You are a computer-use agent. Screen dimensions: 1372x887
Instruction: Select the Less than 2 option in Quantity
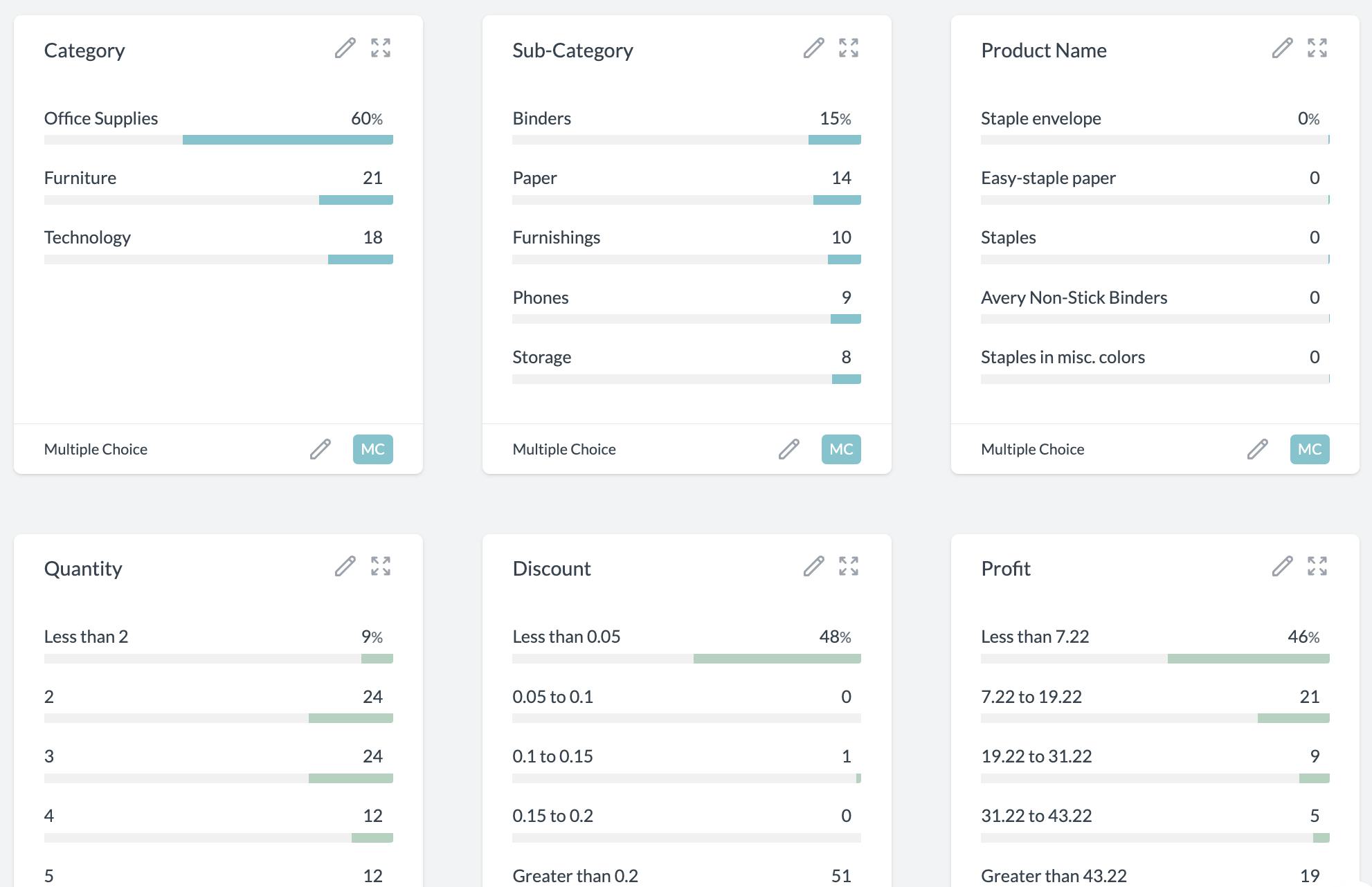click(x=219, y=646)
